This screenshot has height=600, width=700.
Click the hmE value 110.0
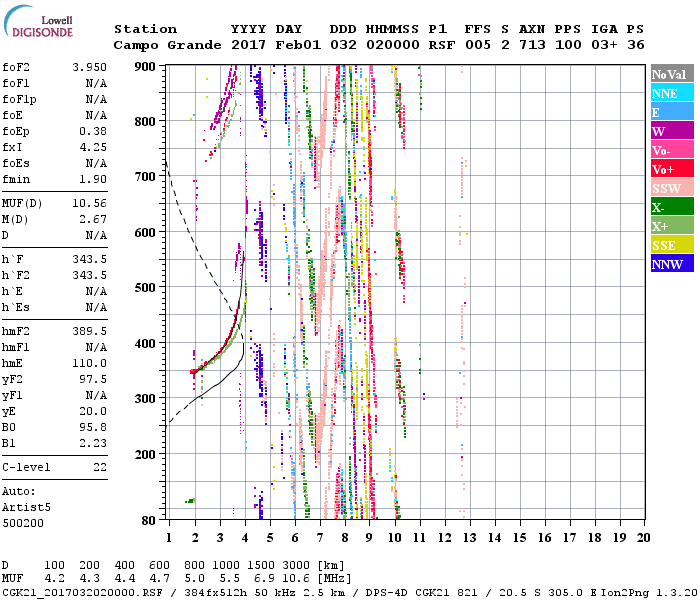89,363
